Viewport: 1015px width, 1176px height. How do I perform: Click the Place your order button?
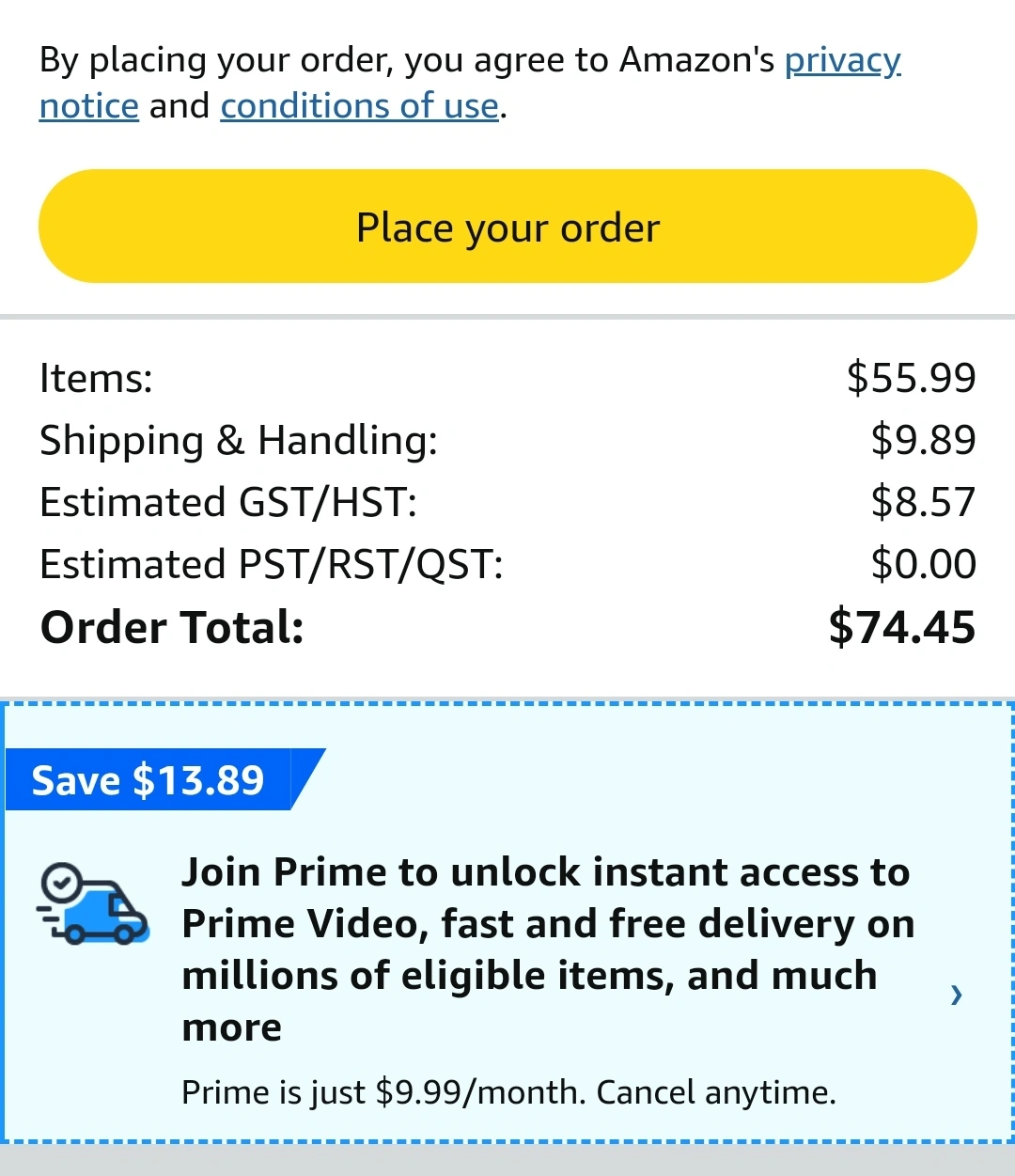507,227
